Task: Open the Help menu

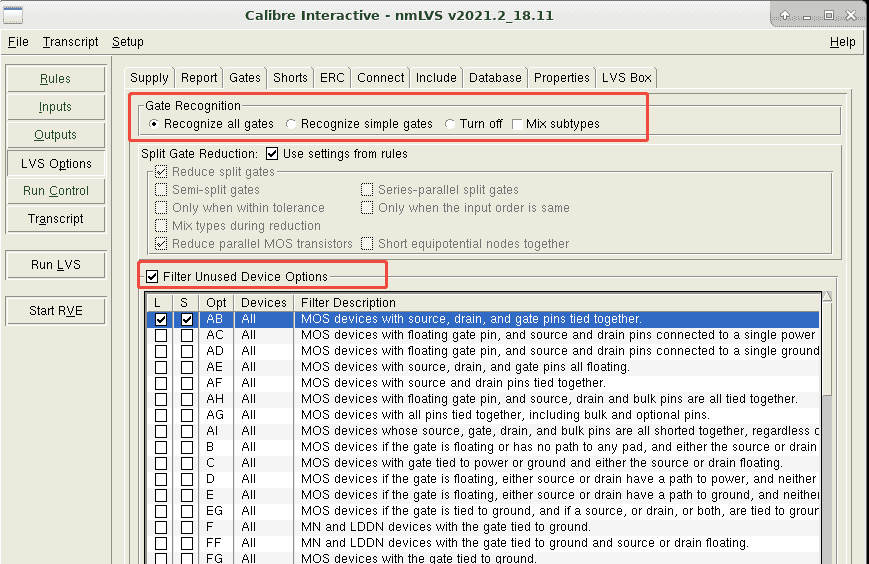Action: click(842, 42)
